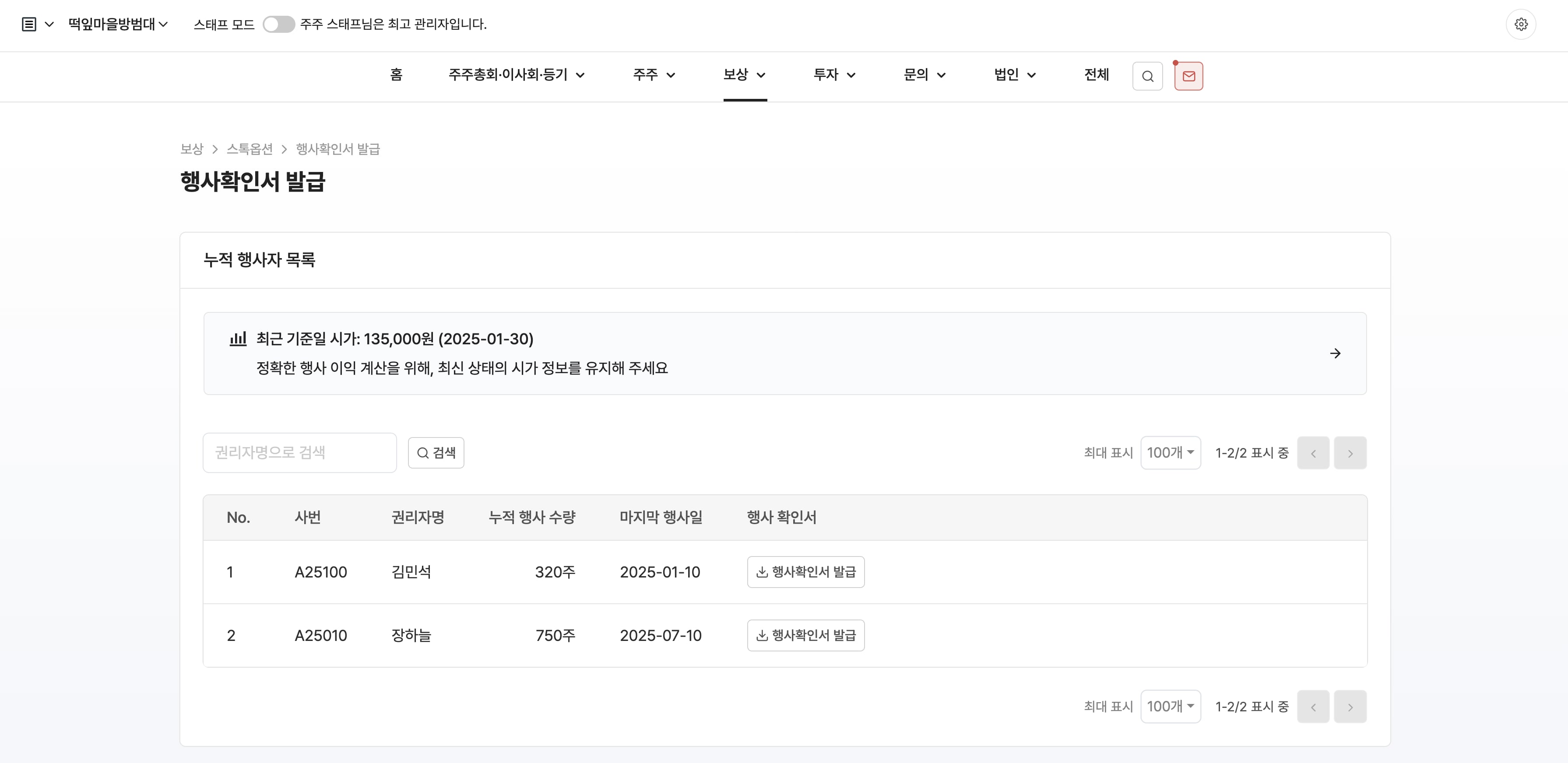Open the top 100개 page-size dropdown

pos(1170,453)
